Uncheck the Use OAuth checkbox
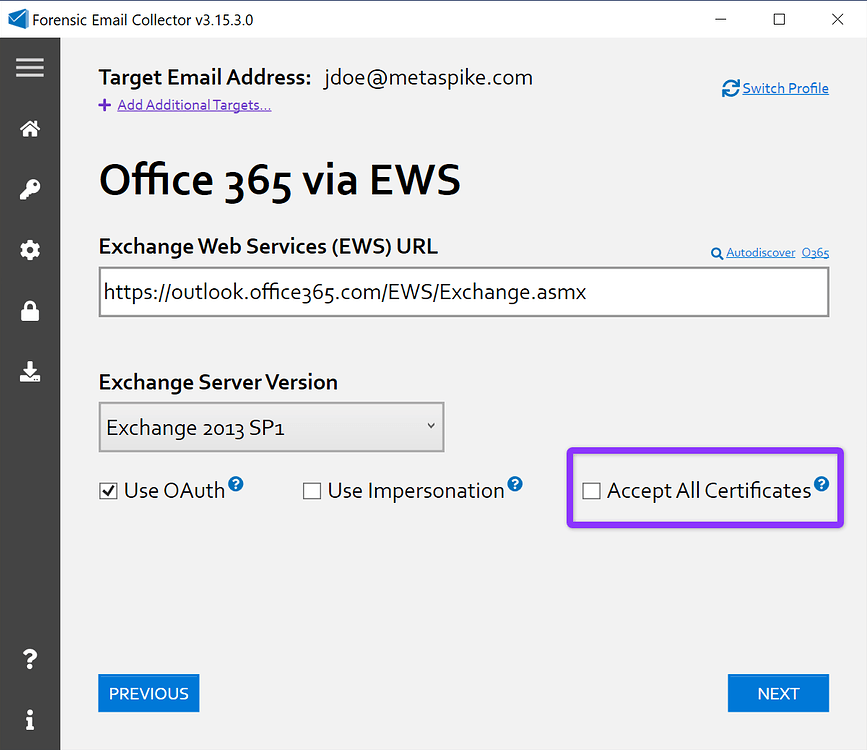This screenshot has width=867, height=750. pyautogui.click(x=107, y=490)
